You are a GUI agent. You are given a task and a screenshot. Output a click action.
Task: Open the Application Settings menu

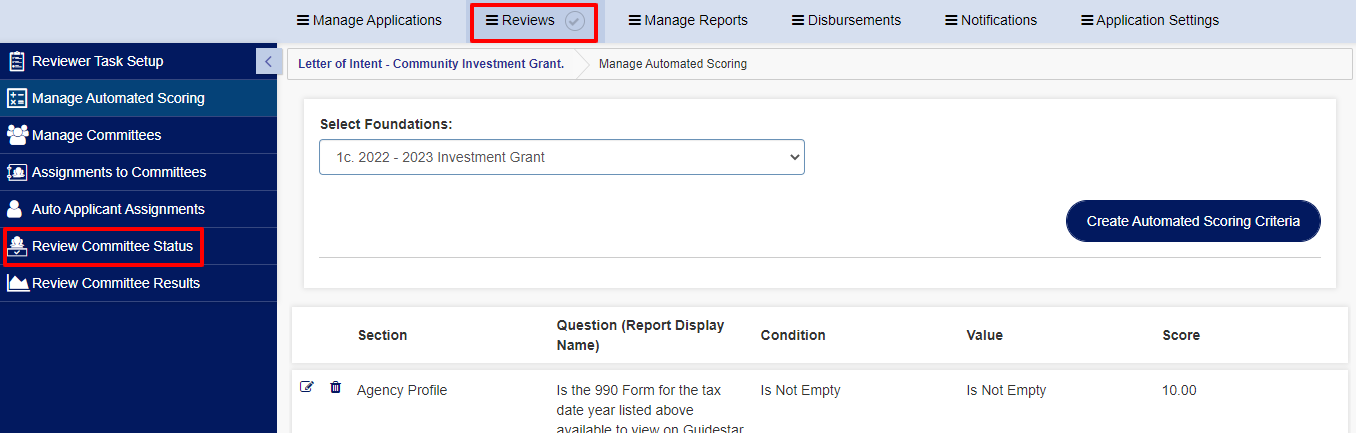tap(1150, 20)
